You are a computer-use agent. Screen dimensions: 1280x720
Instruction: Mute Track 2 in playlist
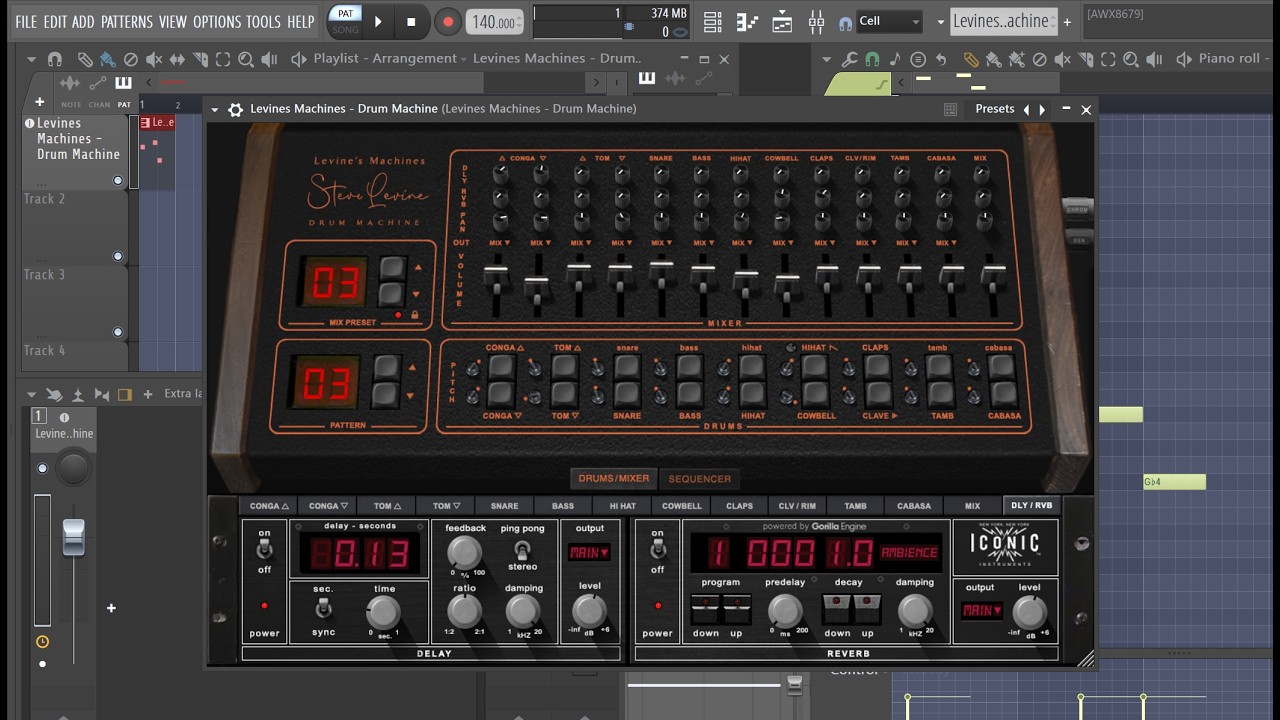point(118,256)
